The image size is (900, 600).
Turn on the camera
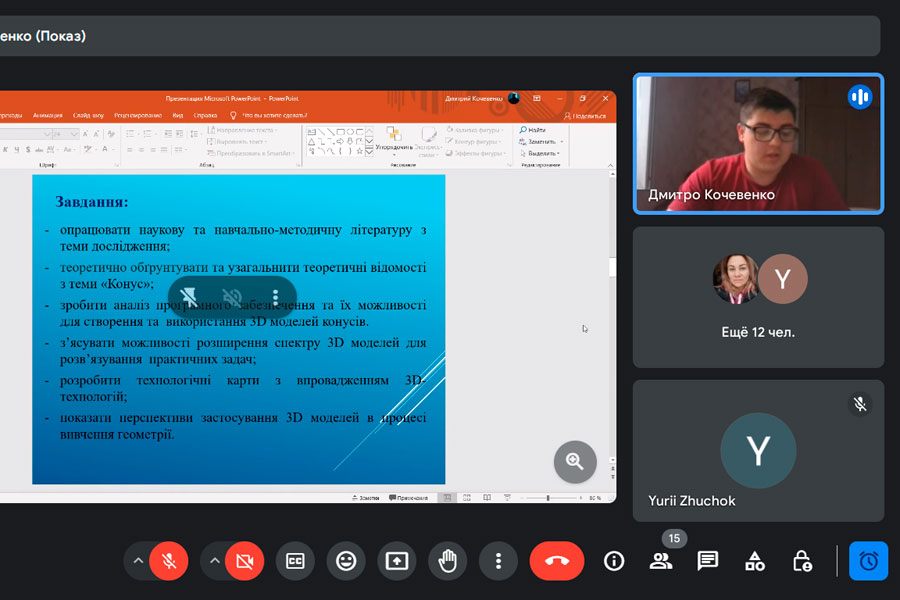244,561
